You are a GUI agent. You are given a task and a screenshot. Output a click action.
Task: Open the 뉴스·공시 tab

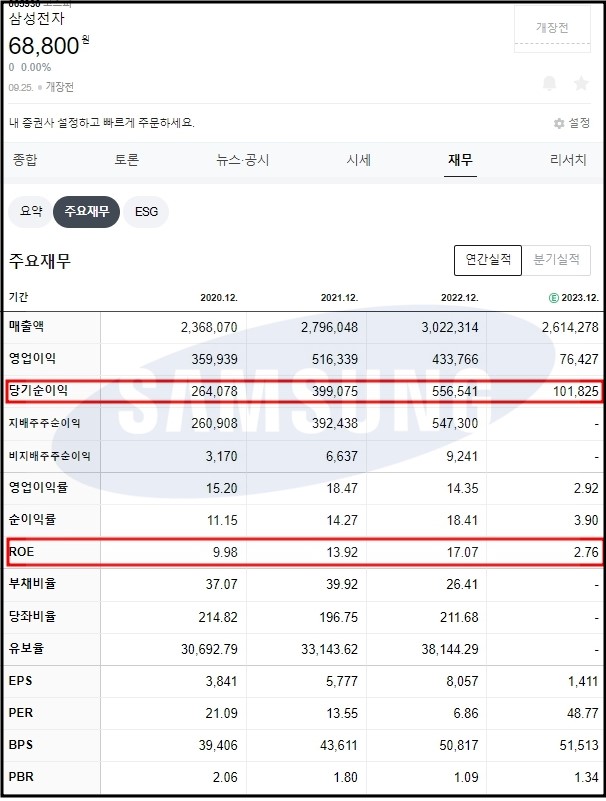point(243,160)
